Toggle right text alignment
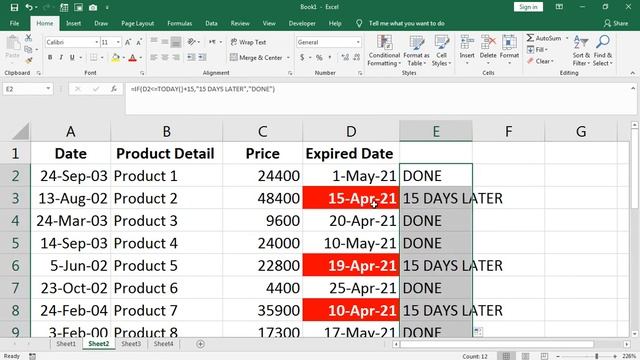The height and width of the screenshot is (360, 640). point(176,58)
